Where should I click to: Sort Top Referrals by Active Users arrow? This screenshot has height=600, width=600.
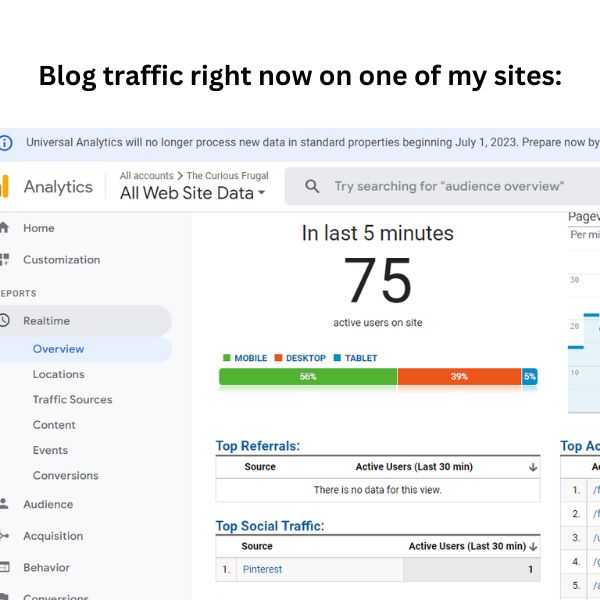[533, 467]
